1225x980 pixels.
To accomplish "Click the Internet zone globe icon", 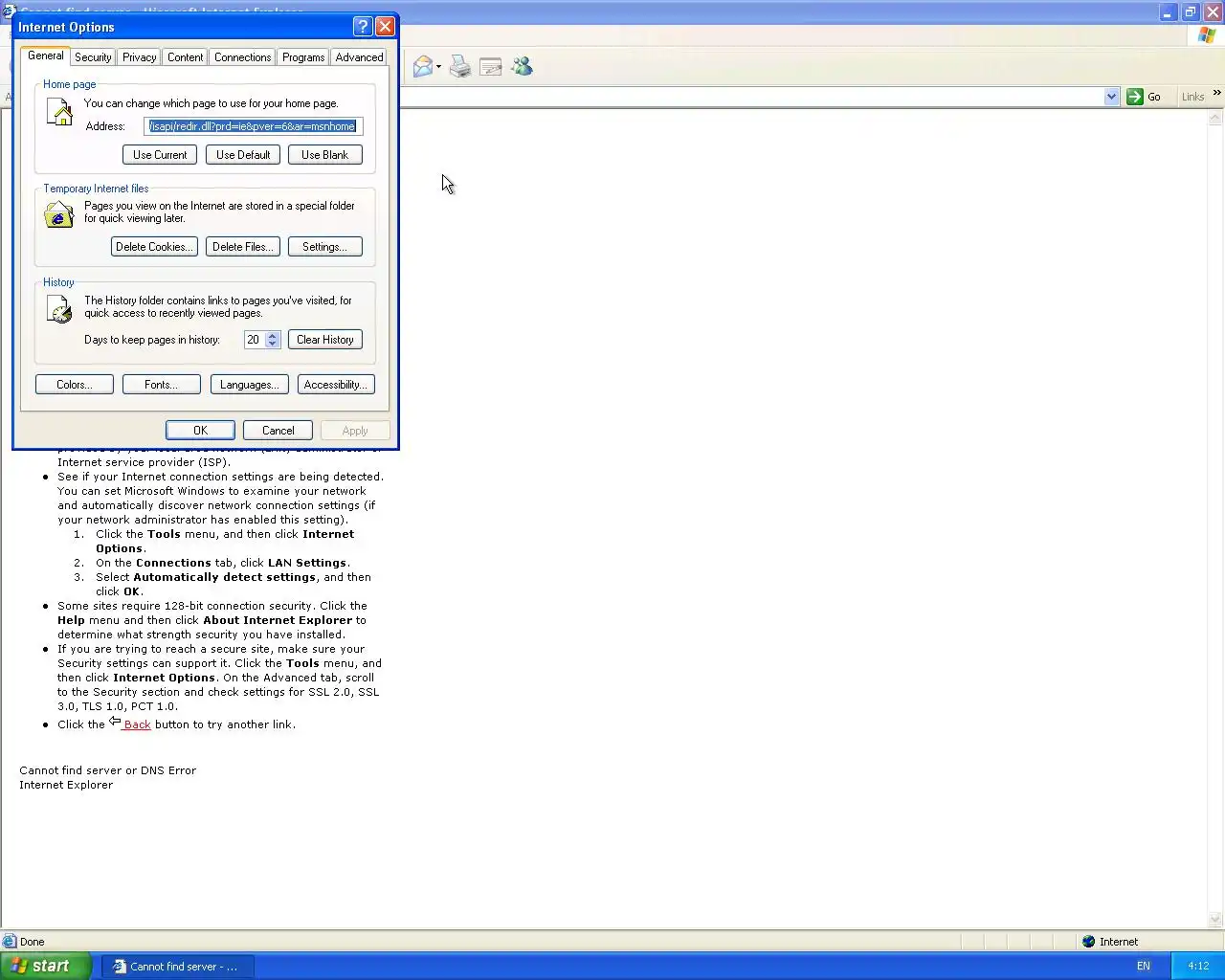I will click(x=1088, y=942).
